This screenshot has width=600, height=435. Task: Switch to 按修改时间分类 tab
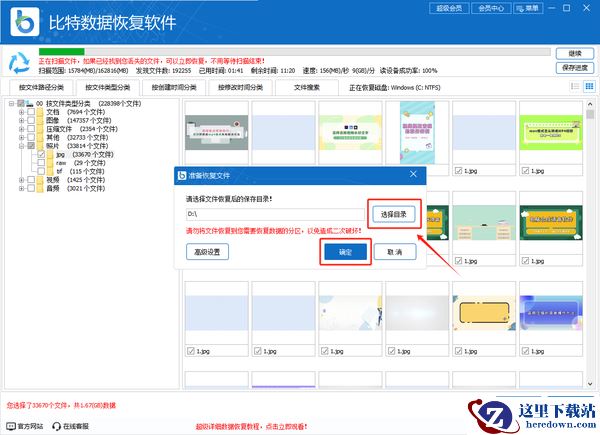(240, 88)
